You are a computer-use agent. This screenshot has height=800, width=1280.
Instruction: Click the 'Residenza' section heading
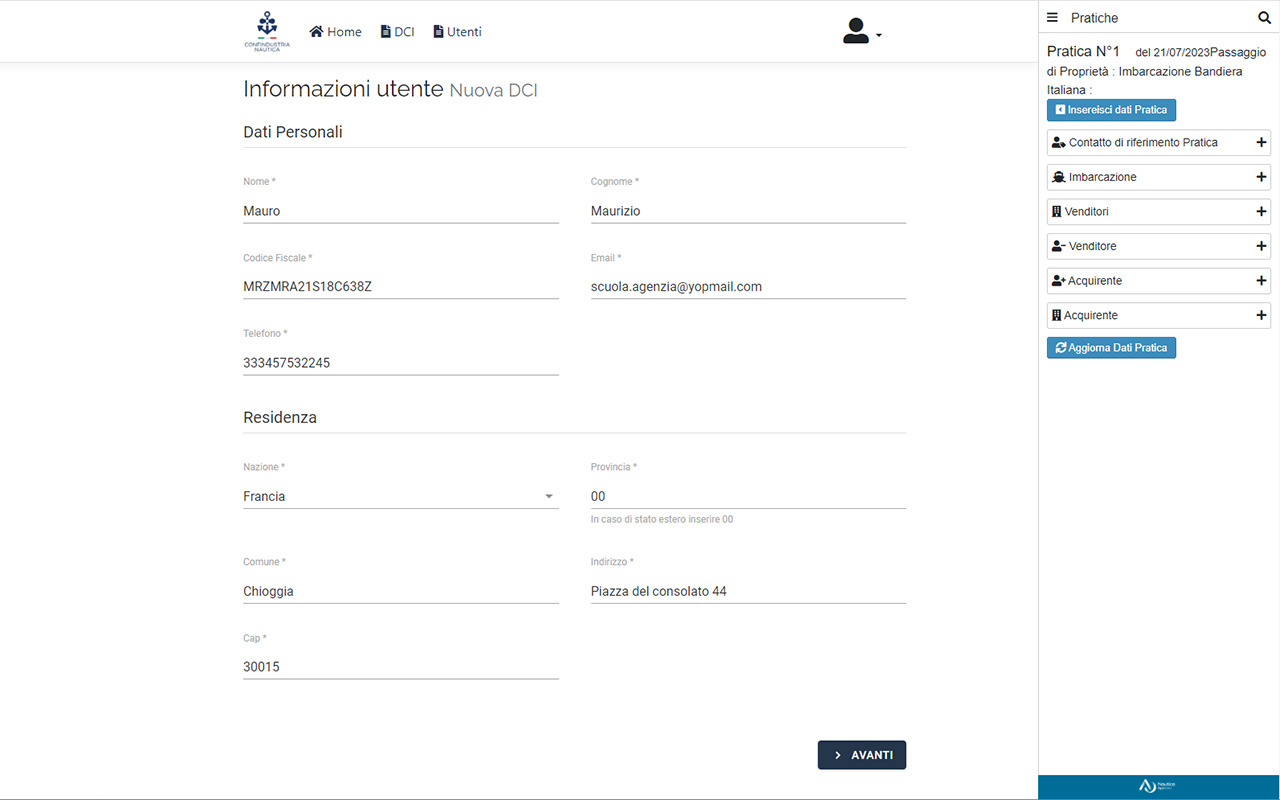[280, 417]
